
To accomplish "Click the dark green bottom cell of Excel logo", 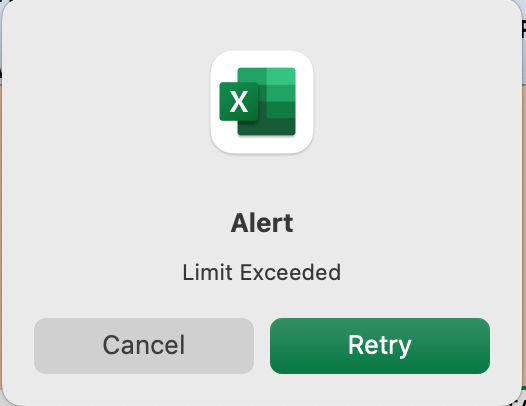I will 266,126.
